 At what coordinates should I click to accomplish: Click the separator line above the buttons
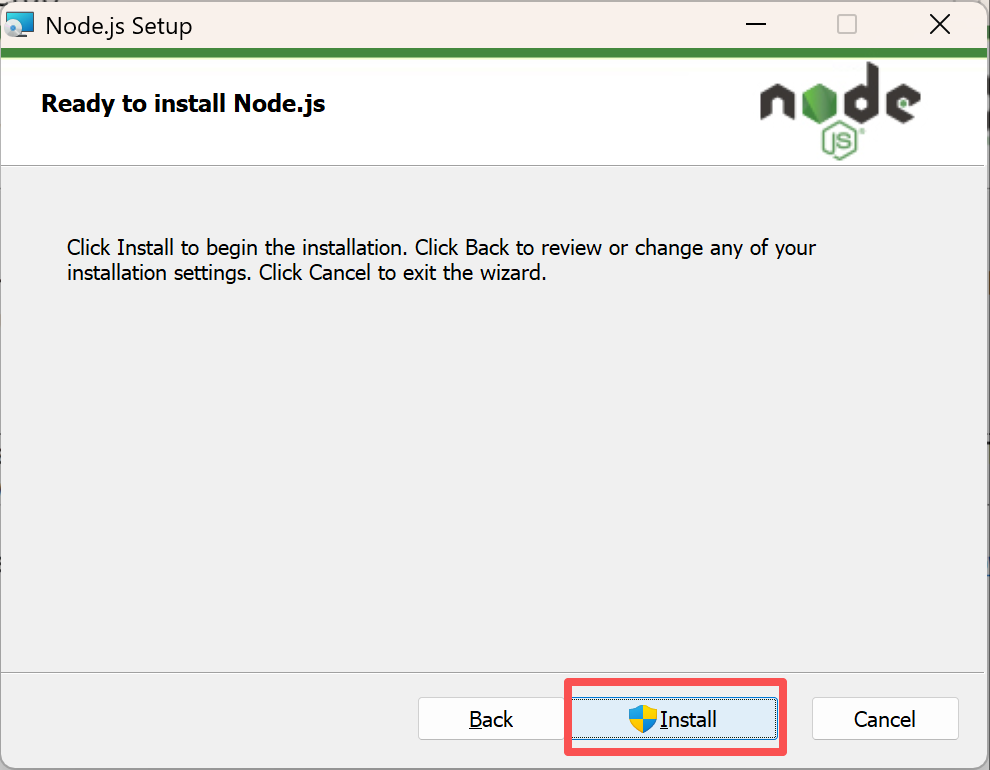(x=492, y=672)
